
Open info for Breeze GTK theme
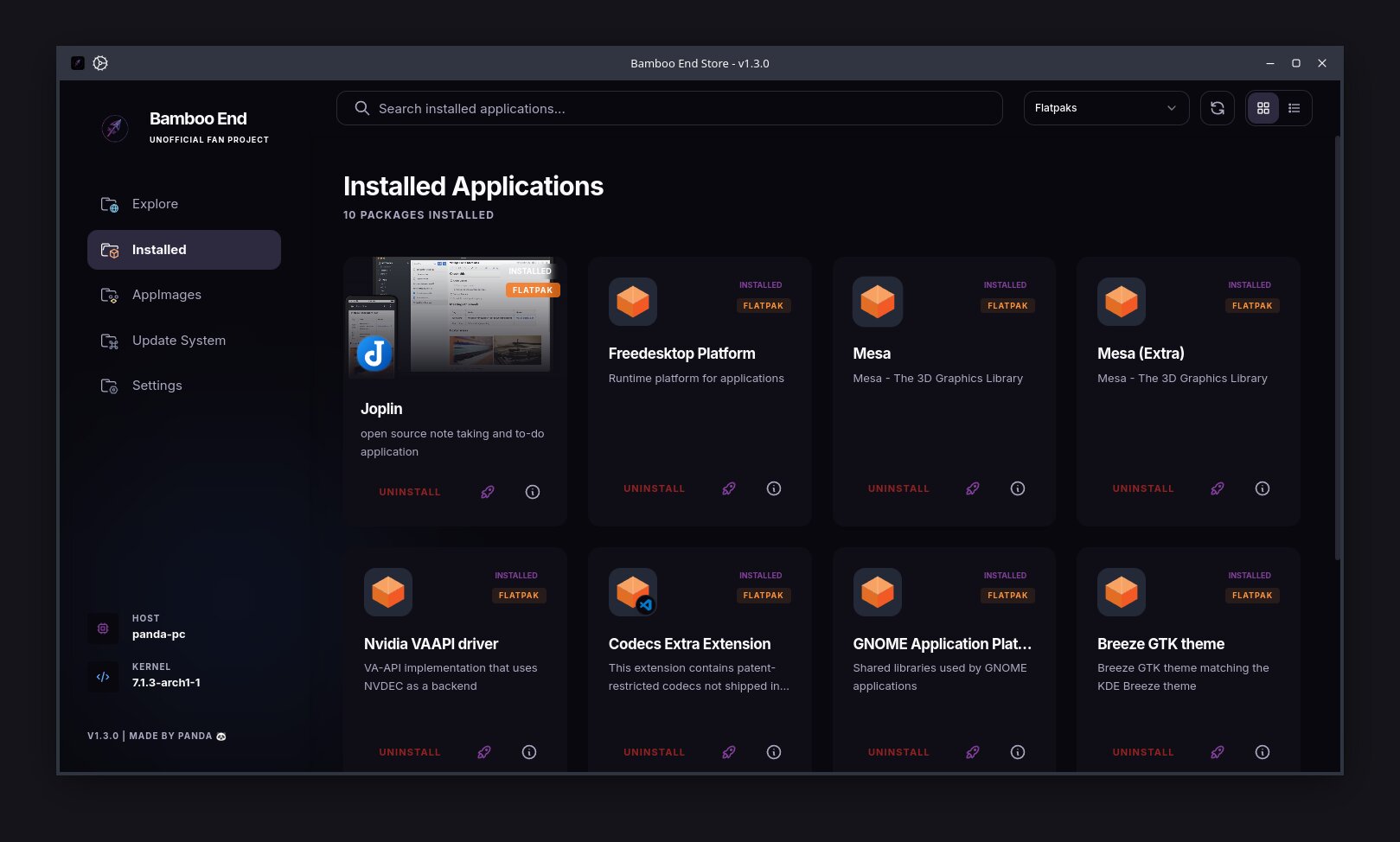pyautogui.click(x=1263, y=752)
